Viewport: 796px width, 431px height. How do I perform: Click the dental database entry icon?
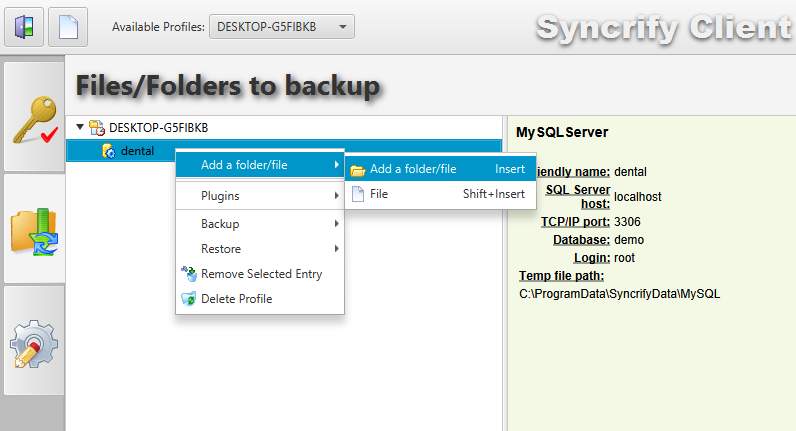[x=108, y=151]
